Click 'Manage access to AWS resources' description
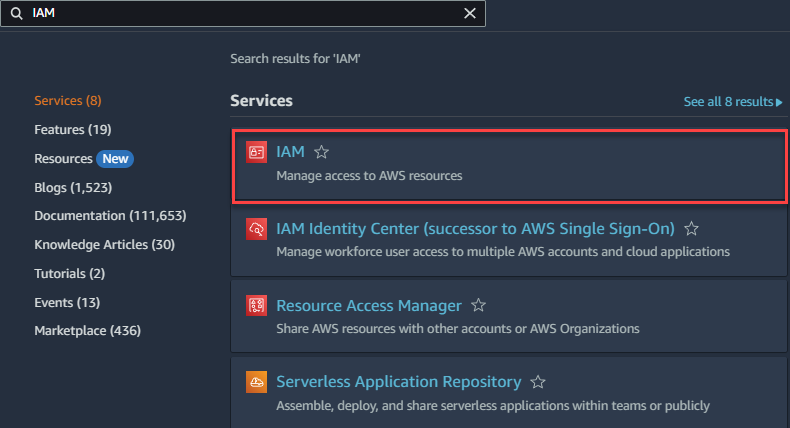790x428 pixels. [x=369, y=175]
